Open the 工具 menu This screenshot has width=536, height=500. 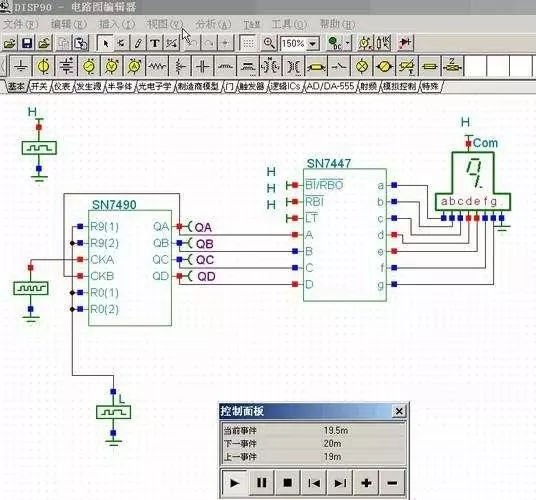click(x=289, y=24)
